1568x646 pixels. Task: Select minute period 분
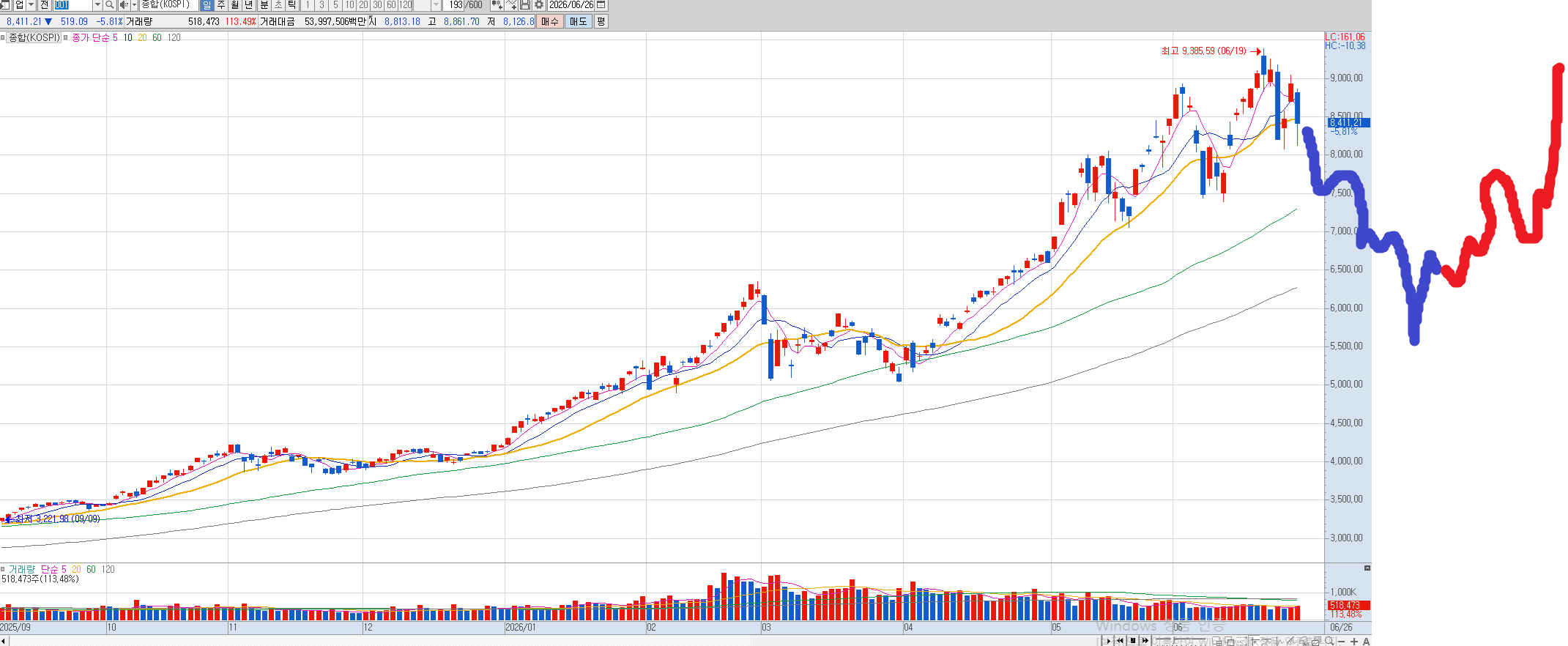click(x=264, y=5)
